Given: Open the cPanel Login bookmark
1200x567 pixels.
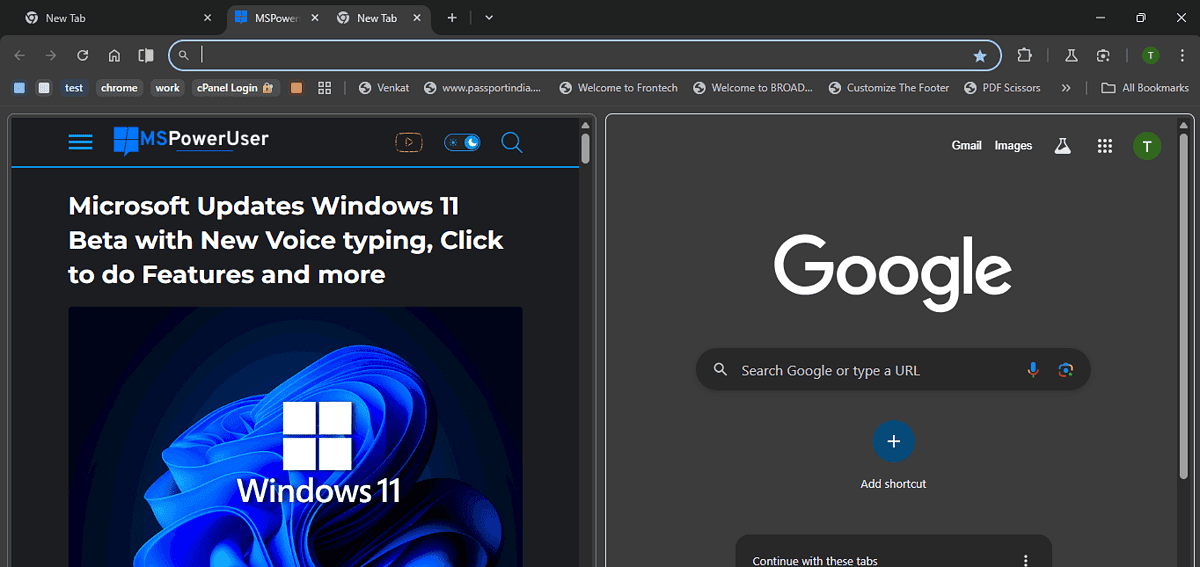Looking at the screenshot, I should click(234, 88).
